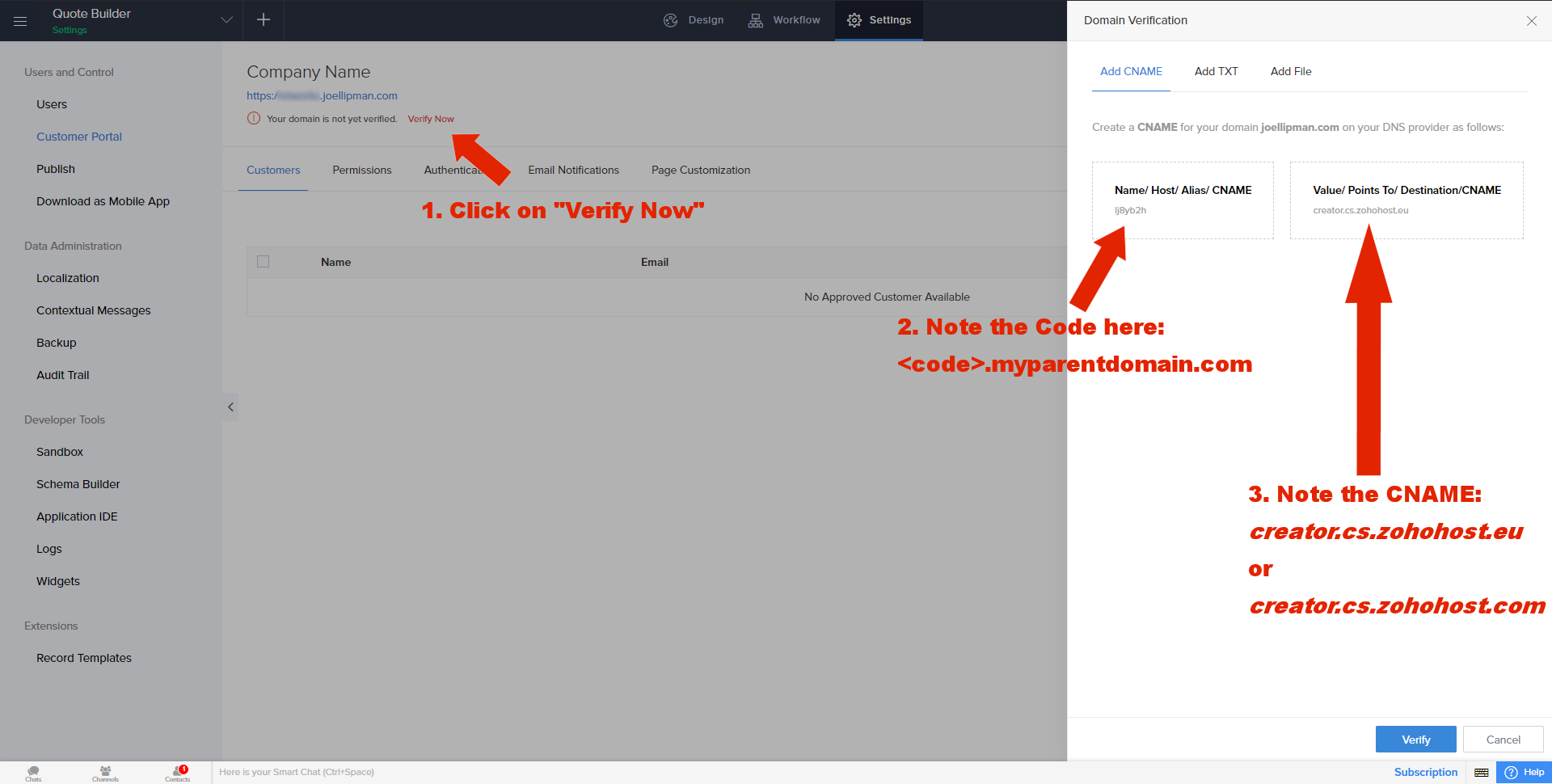Click the Verify Now link

click(x=431, y=119)
